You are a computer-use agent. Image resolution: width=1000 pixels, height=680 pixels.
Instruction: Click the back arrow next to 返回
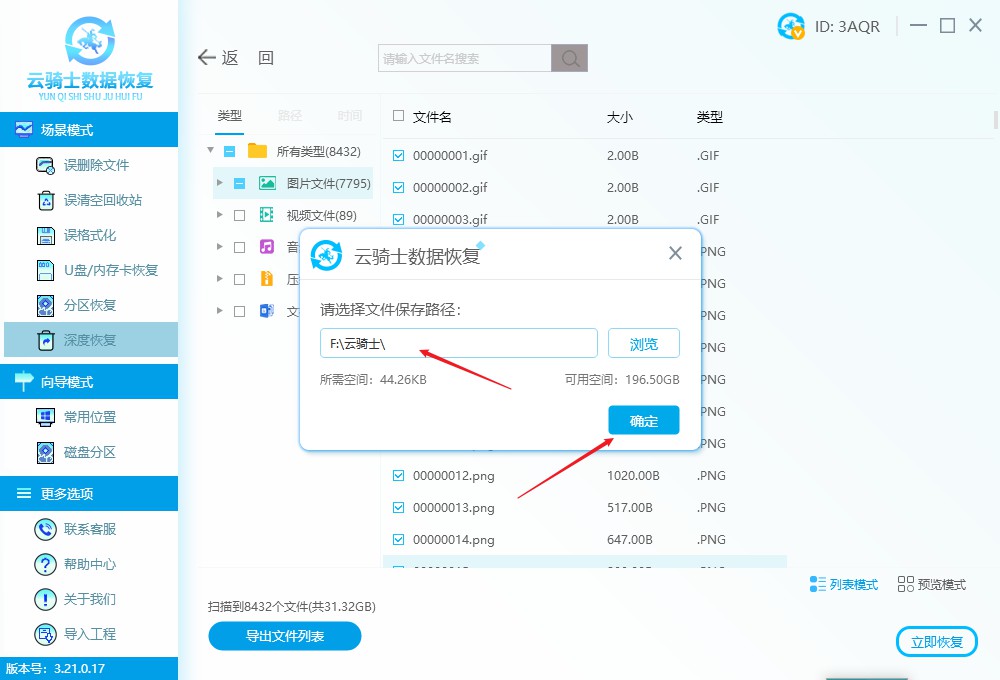click(207, 58)
